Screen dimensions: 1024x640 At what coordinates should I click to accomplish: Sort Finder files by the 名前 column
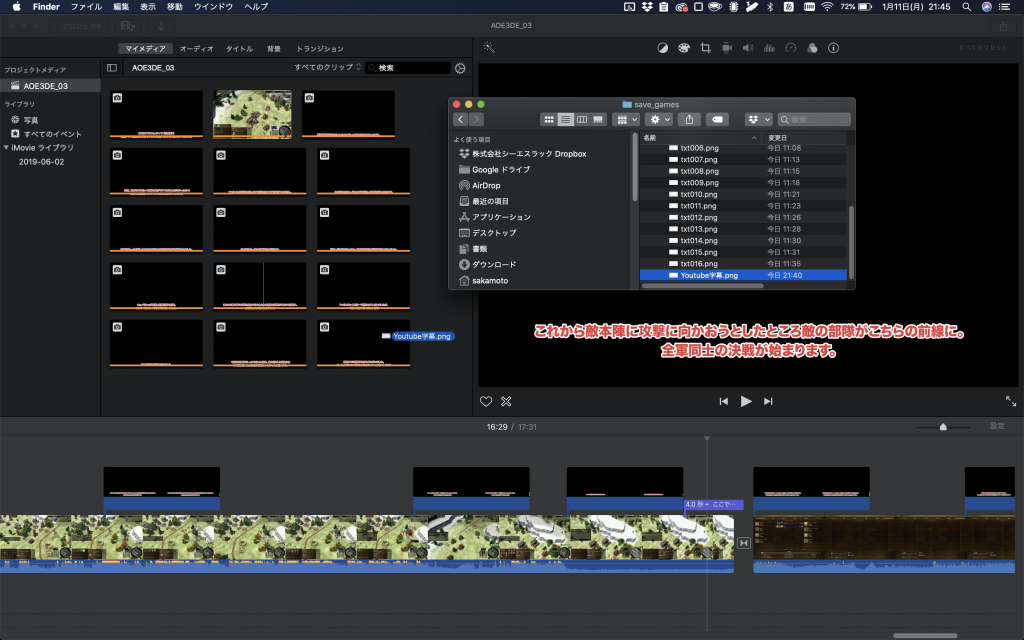pos(700,138)
